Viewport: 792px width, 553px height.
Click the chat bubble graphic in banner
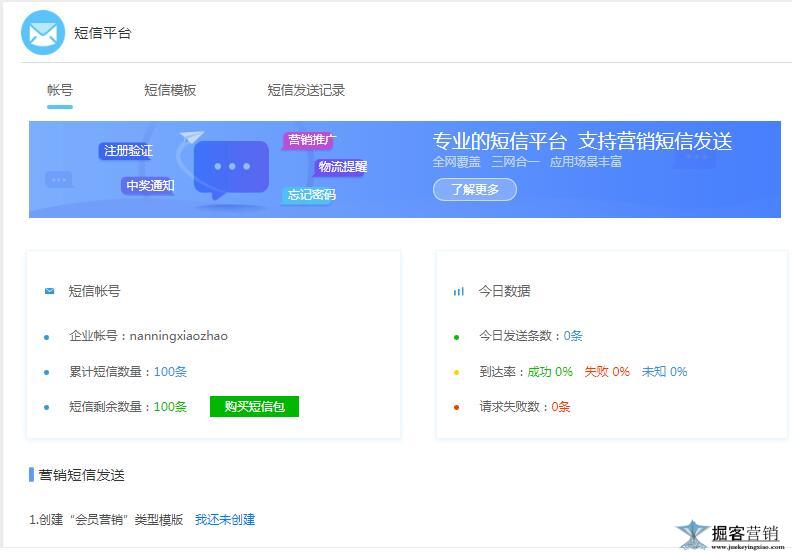231,169
